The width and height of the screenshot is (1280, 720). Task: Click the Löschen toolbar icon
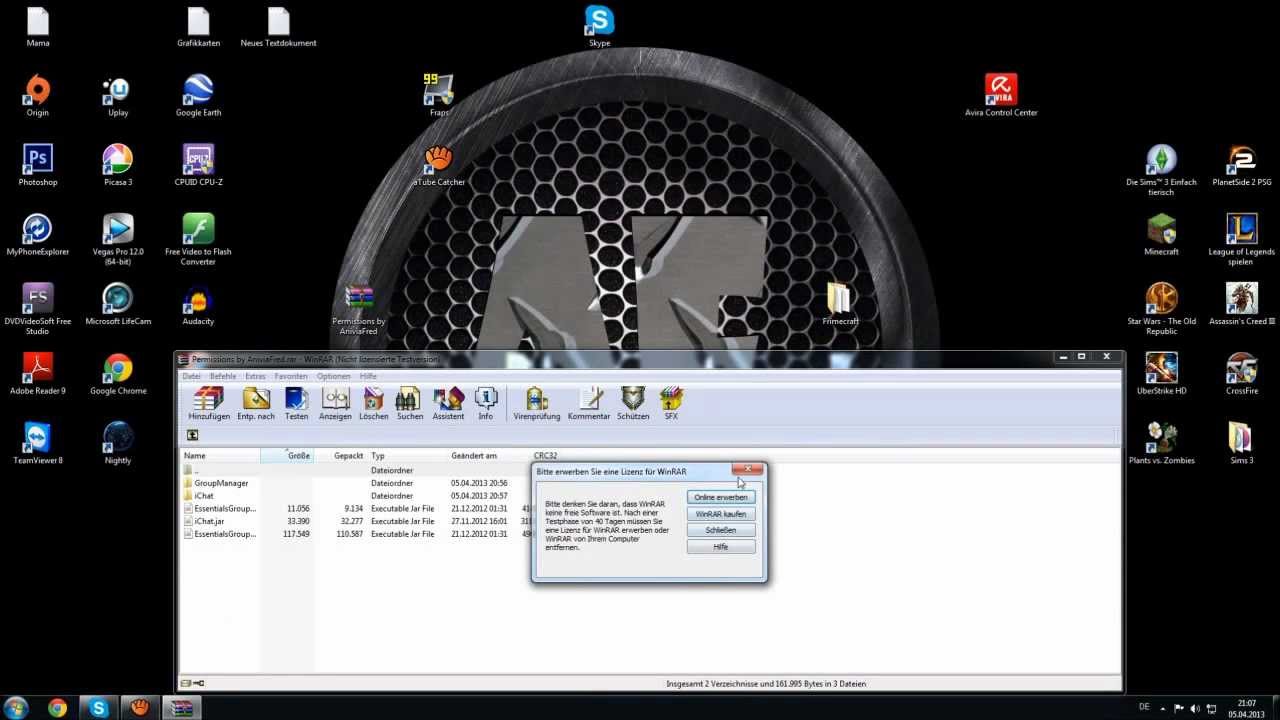[373, 403]
